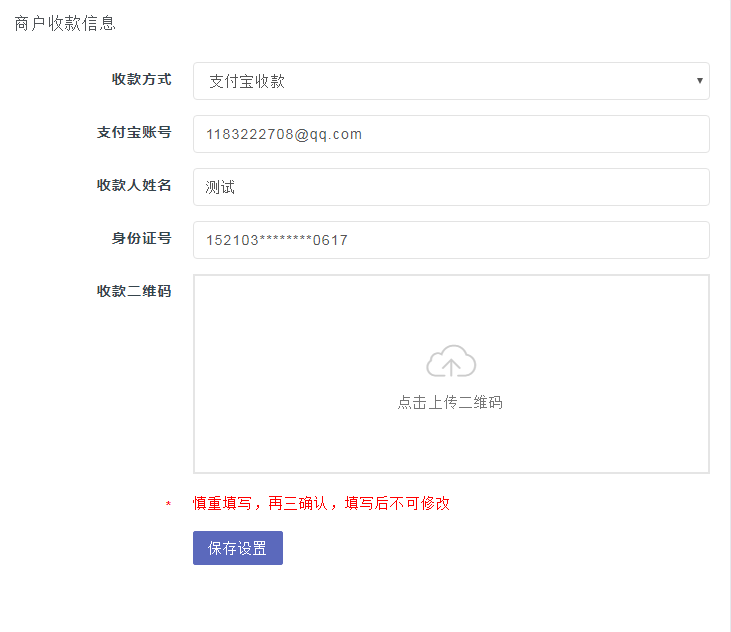Focus the 支付宝账号 input field
The image size is (731, 632).
click(x=451, y=134)
